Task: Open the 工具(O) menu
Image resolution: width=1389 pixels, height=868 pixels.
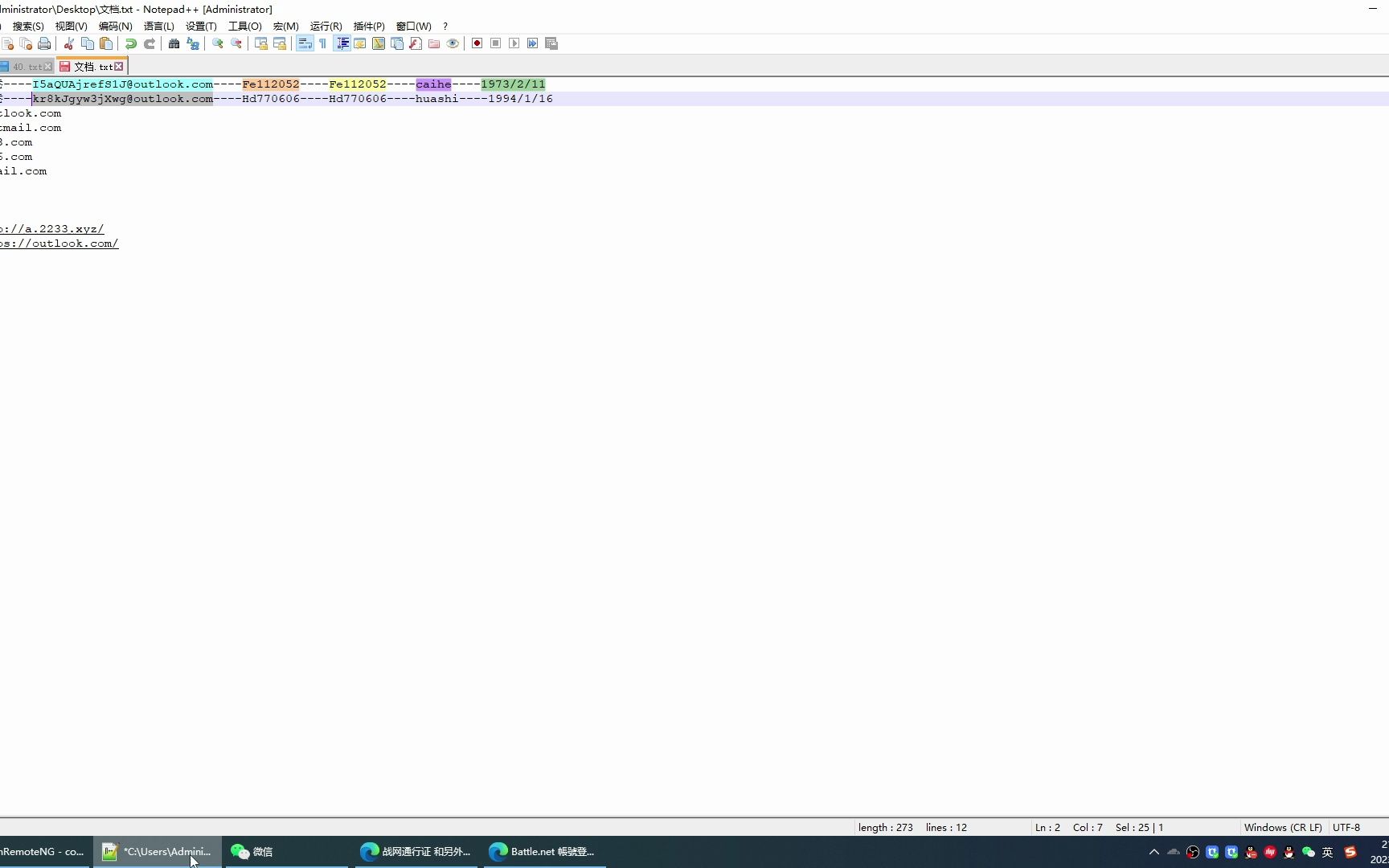Action: coord(244,26)
